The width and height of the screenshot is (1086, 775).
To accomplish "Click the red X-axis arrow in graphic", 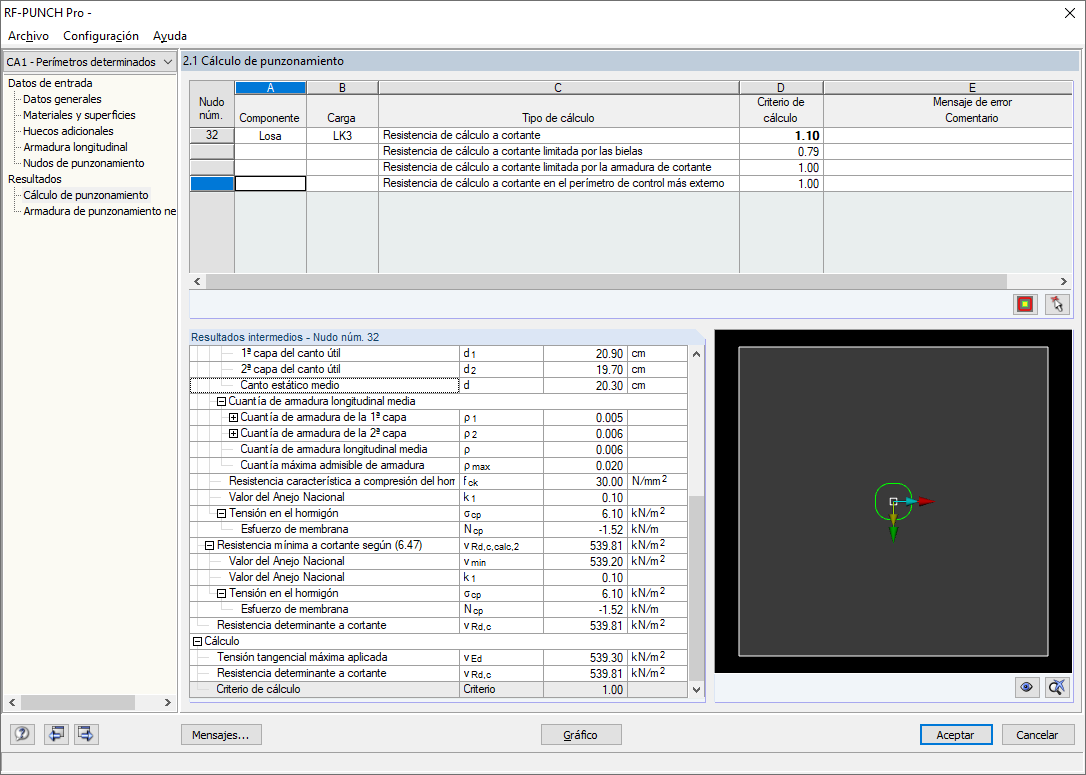I will pyautogui.click(x=927, y=501).
